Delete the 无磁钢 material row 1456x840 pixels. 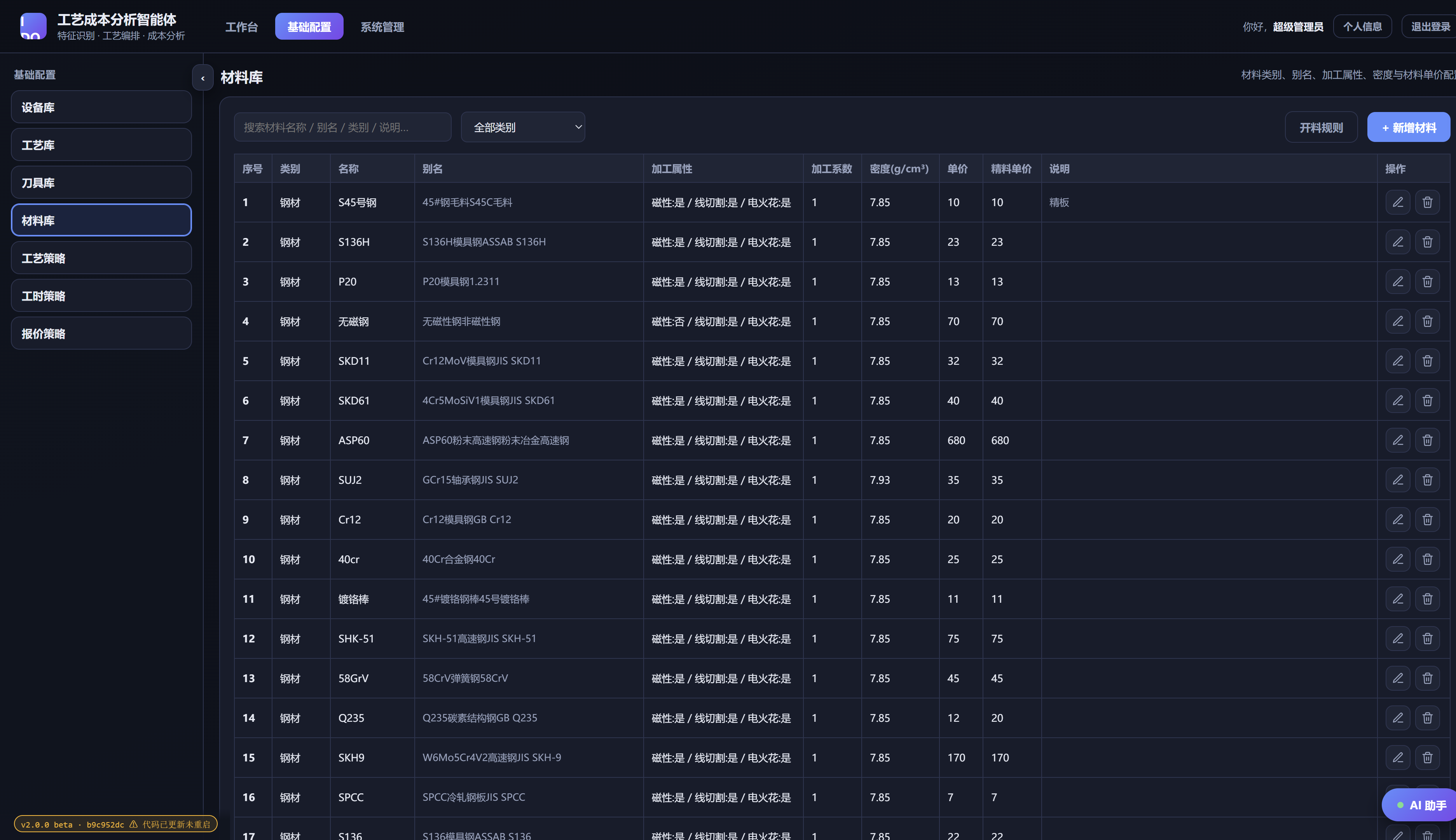[x=1427, y=321]
